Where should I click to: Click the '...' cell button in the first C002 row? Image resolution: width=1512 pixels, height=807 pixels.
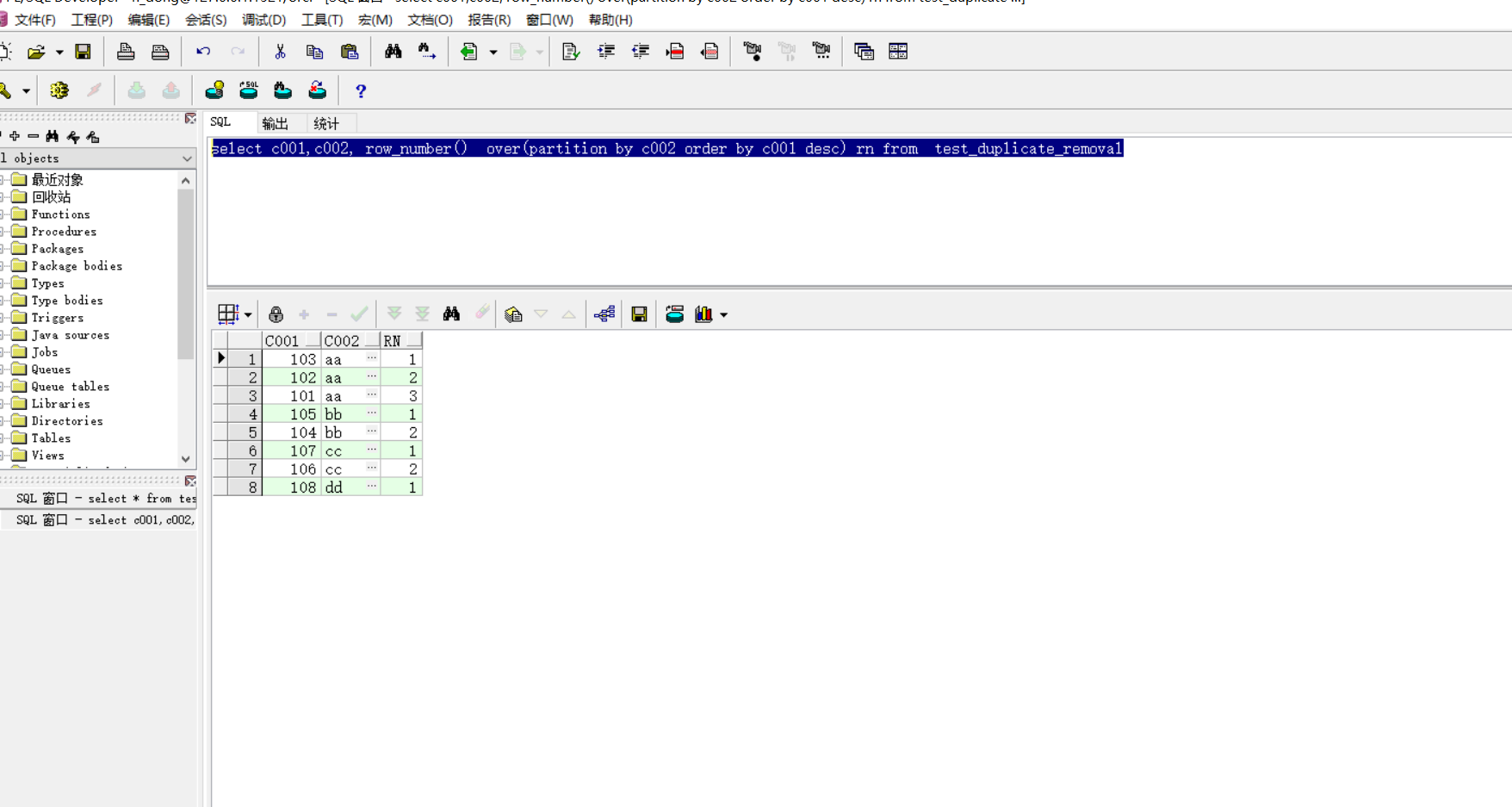(371, 359)
